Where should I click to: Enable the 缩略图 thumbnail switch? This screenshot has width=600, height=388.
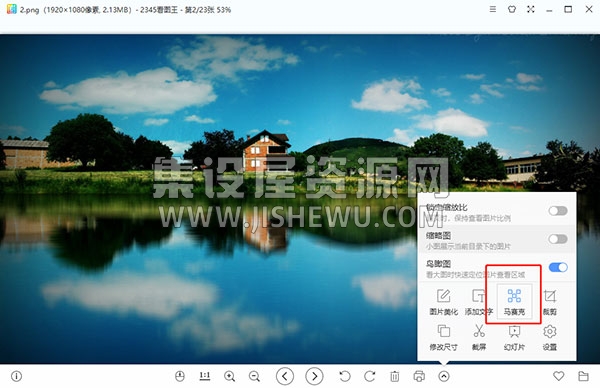tap(558, 239)
